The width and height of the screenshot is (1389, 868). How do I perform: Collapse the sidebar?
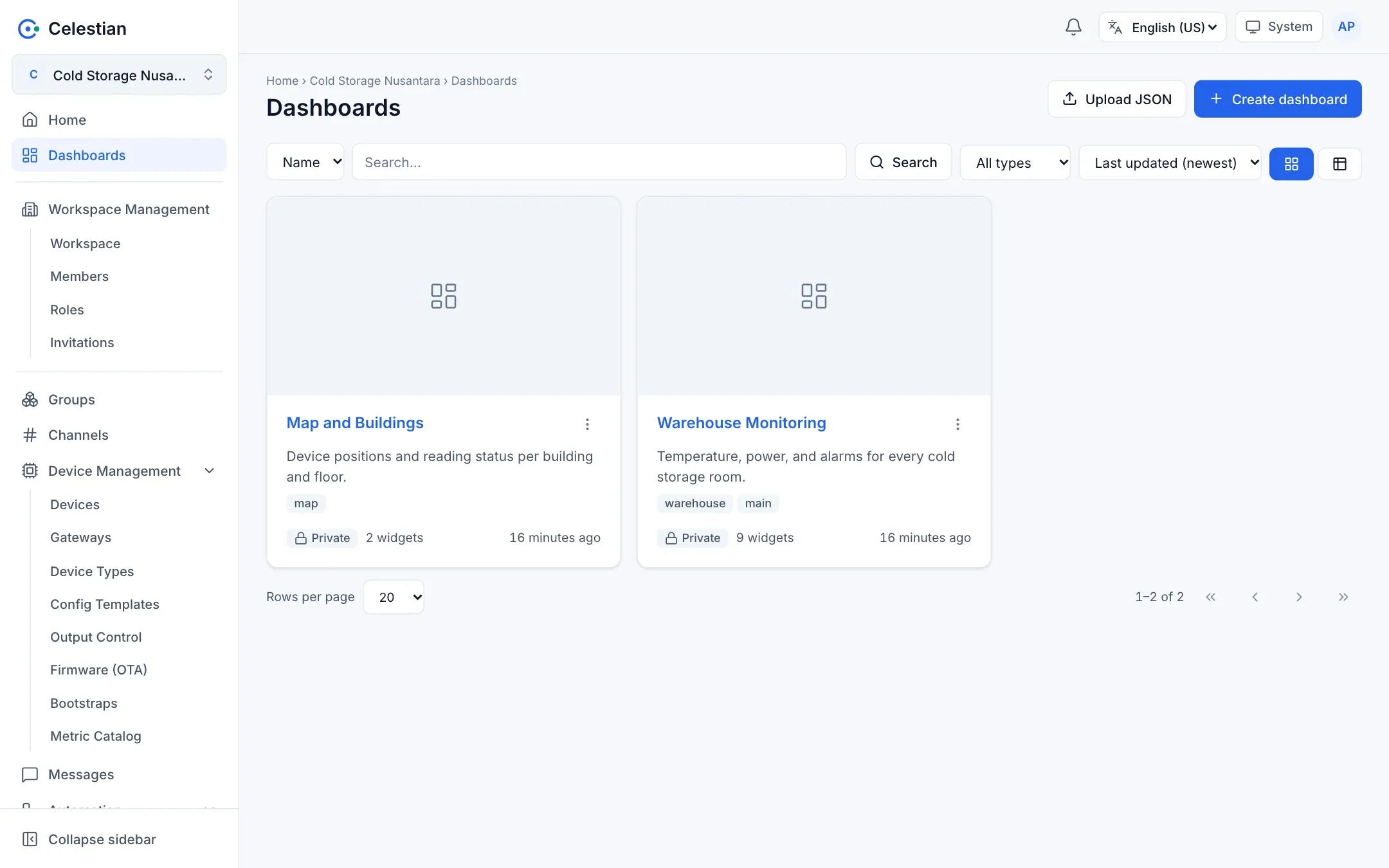[119, 840]
